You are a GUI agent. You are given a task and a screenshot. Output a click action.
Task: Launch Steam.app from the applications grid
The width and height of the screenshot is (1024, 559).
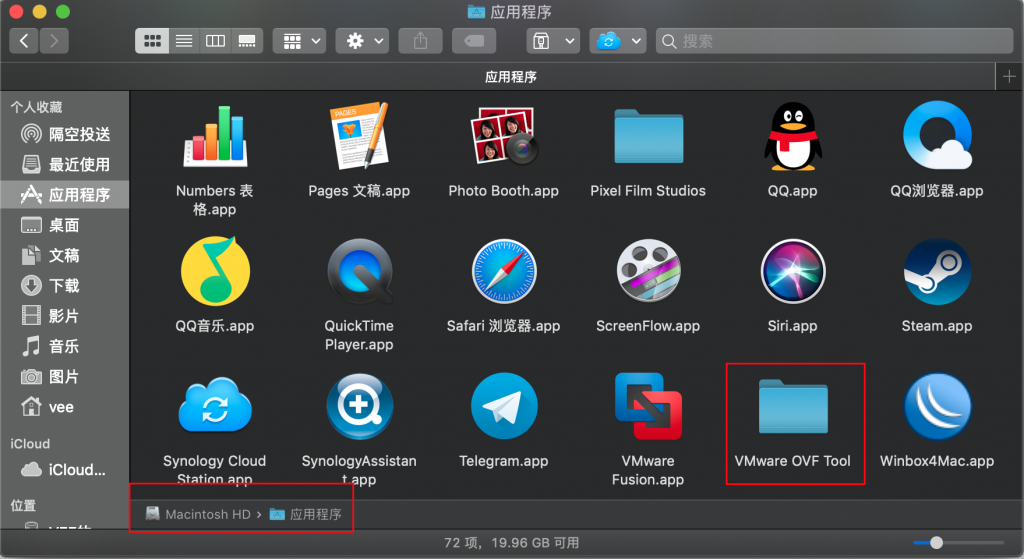click(937, 272)
